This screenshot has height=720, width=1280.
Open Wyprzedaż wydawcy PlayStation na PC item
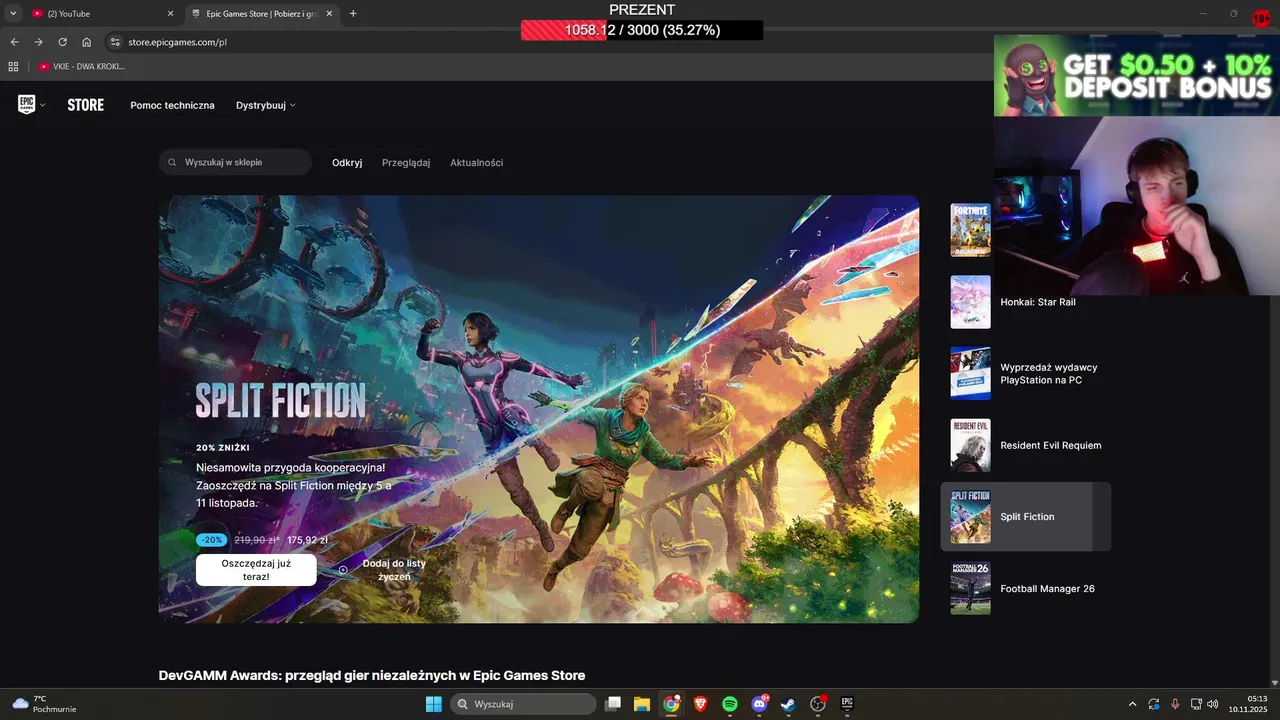click(1026, 373)
